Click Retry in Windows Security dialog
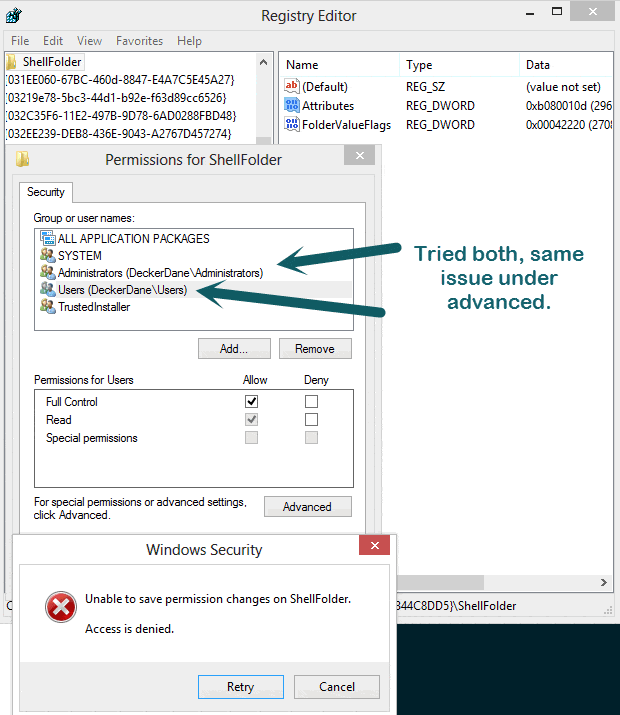Screen dimensions: 620x715 [241, 687]
